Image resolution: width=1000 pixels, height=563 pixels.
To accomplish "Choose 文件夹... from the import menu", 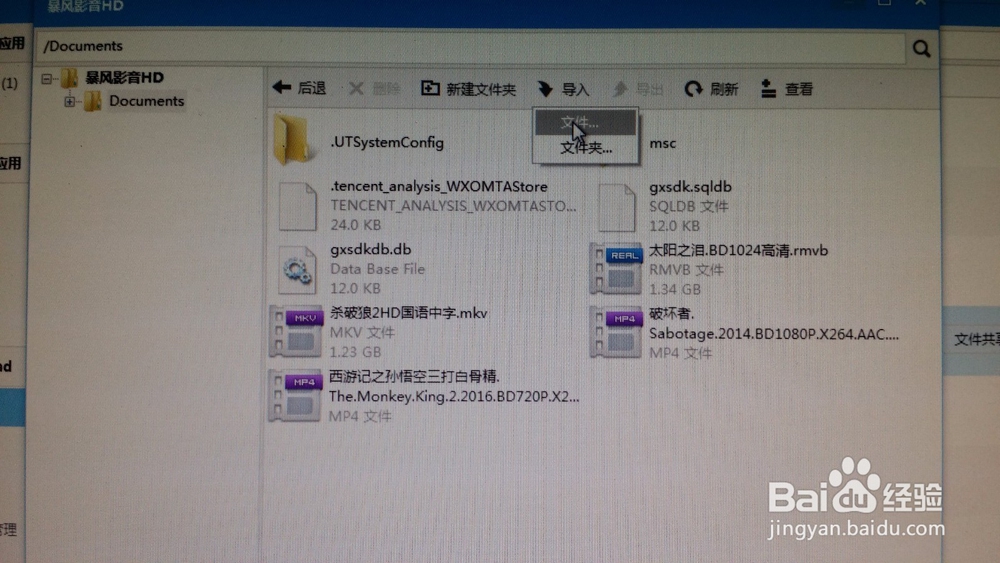I will tap(585, 148).
